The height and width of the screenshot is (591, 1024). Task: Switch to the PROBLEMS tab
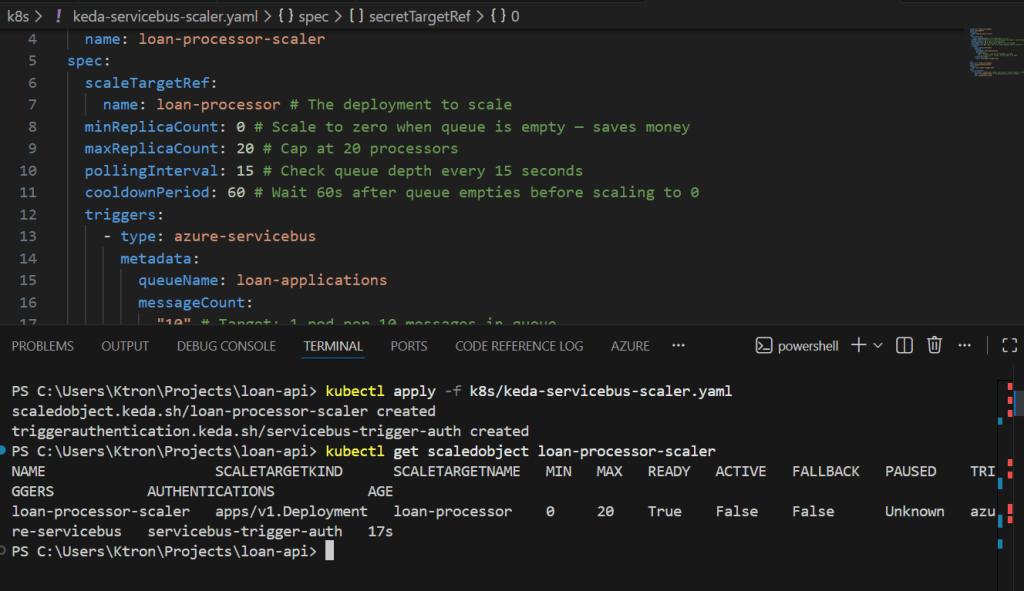click(43, 346)
